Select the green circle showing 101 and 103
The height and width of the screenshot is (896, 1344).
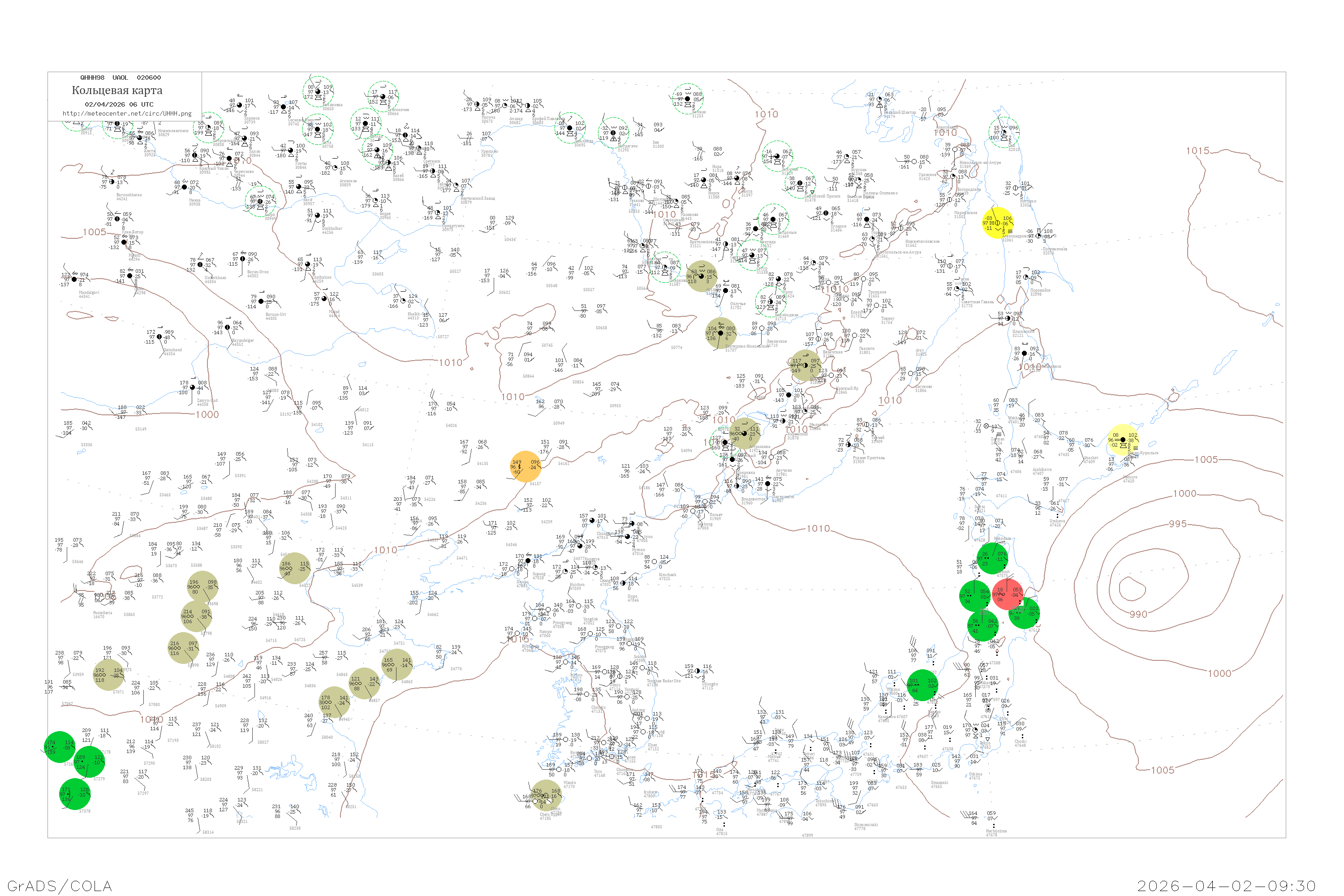(922, 685)
